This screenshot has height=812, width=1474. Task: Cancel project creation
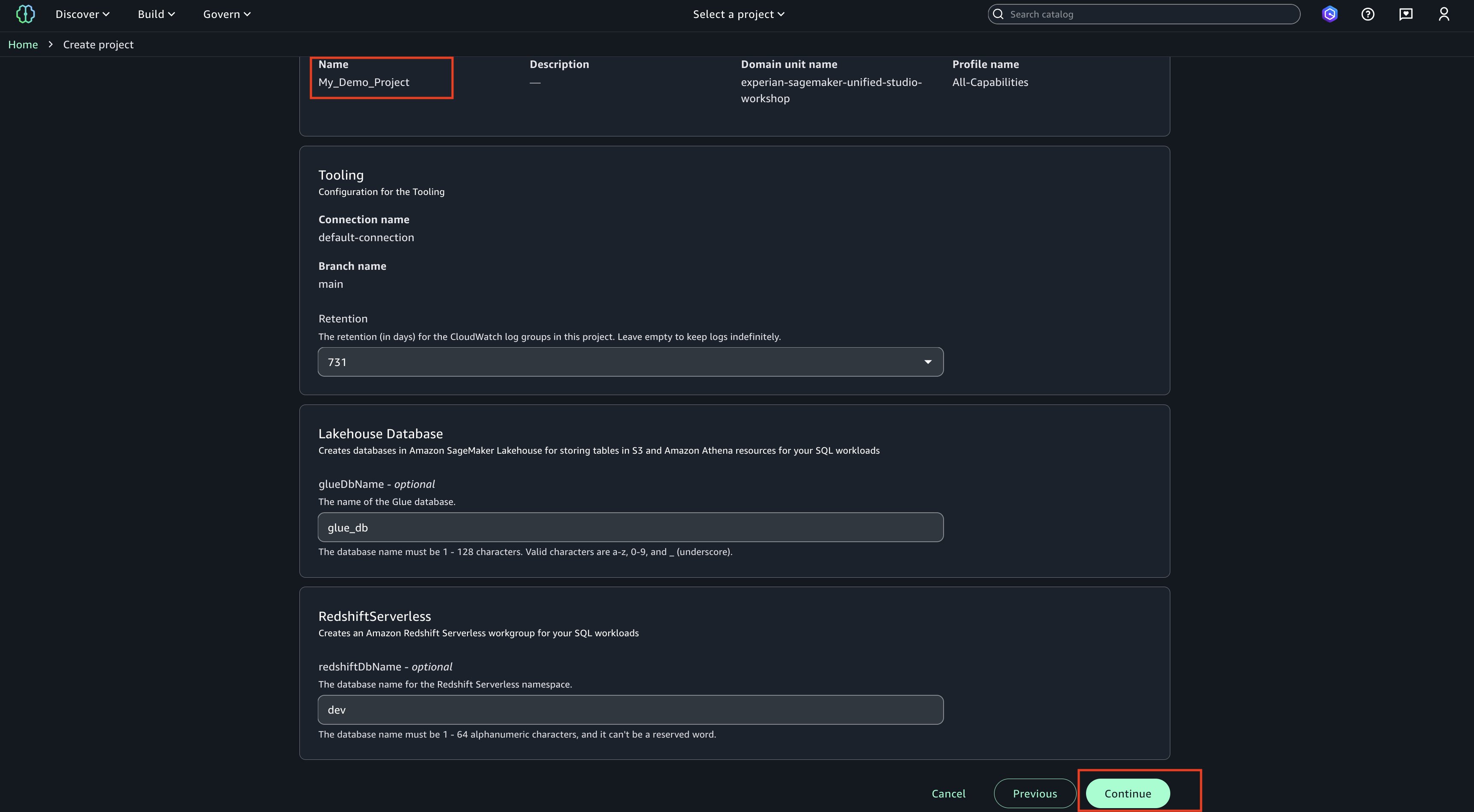point(948,793)
